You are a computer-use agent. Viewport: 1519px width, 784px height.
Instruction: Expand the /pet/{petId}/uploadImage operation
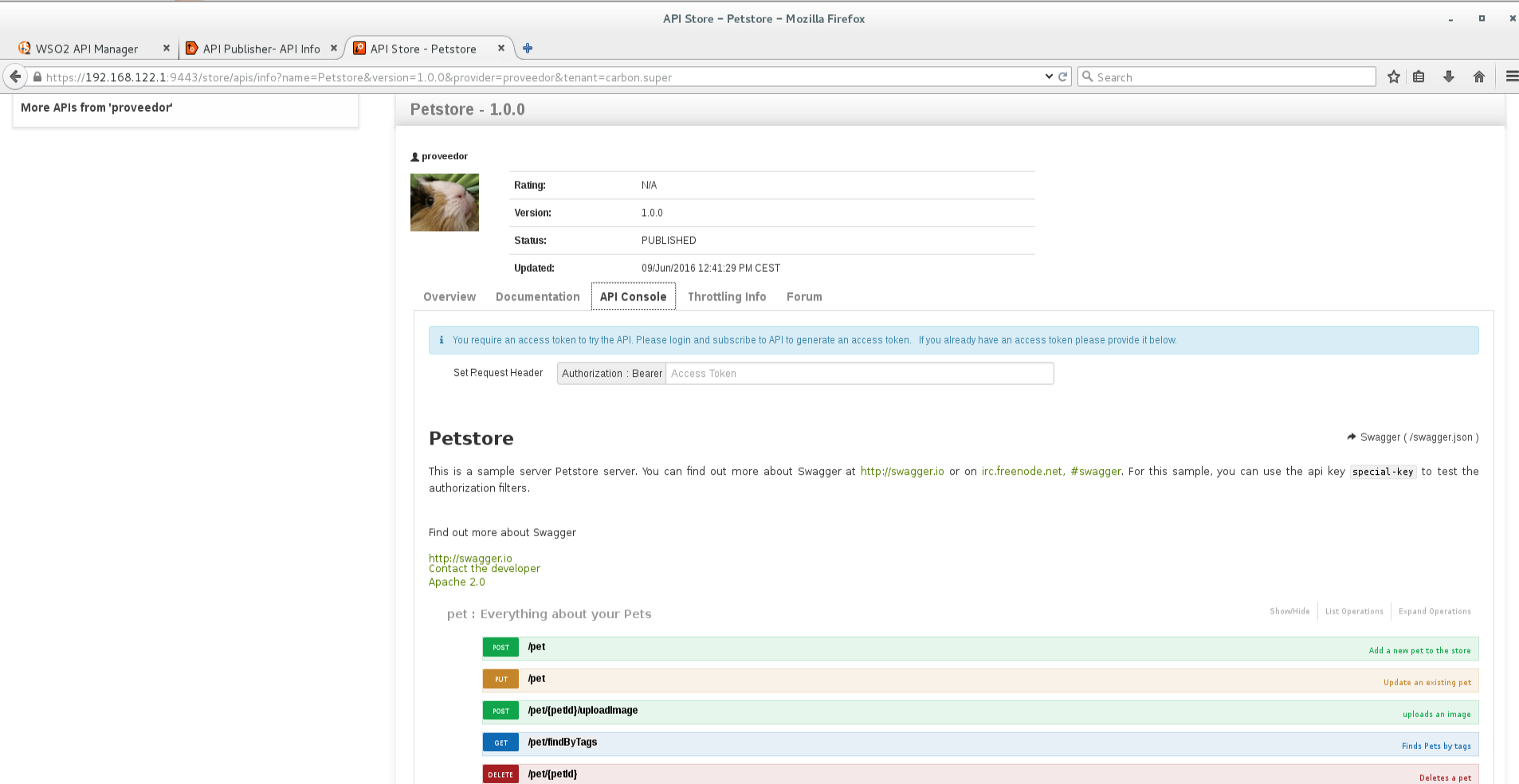point(583,711)
